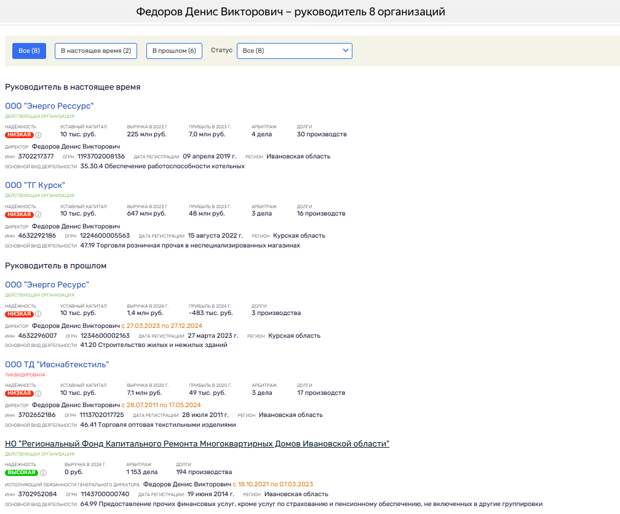Click activity '46.41 Торговля оптовая текстильными изделиями'
Screen dimensions: 620x514
coord(158,425)
